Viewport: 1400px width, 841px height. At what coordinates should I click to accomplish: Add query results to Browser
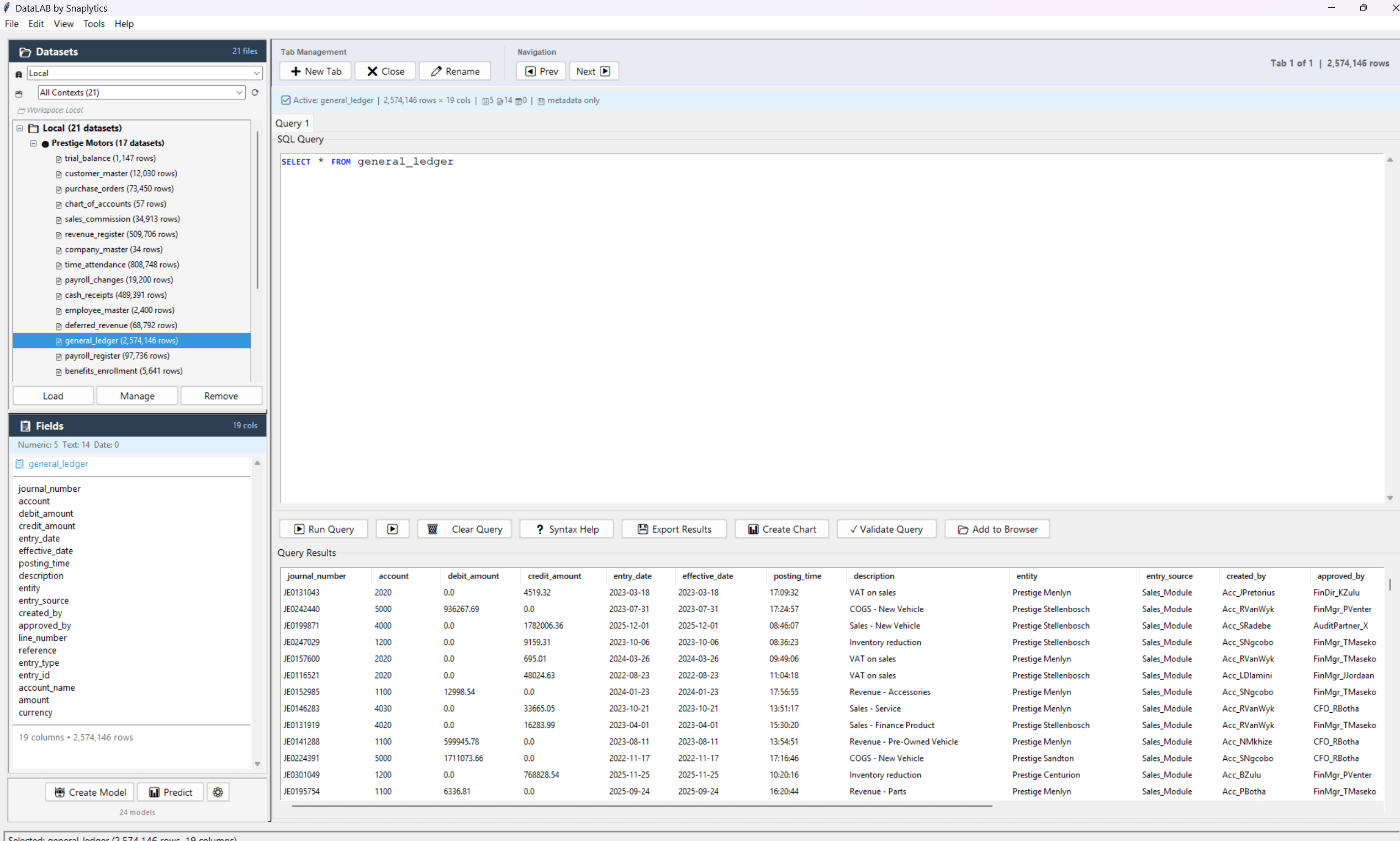(x=997, y=529)
